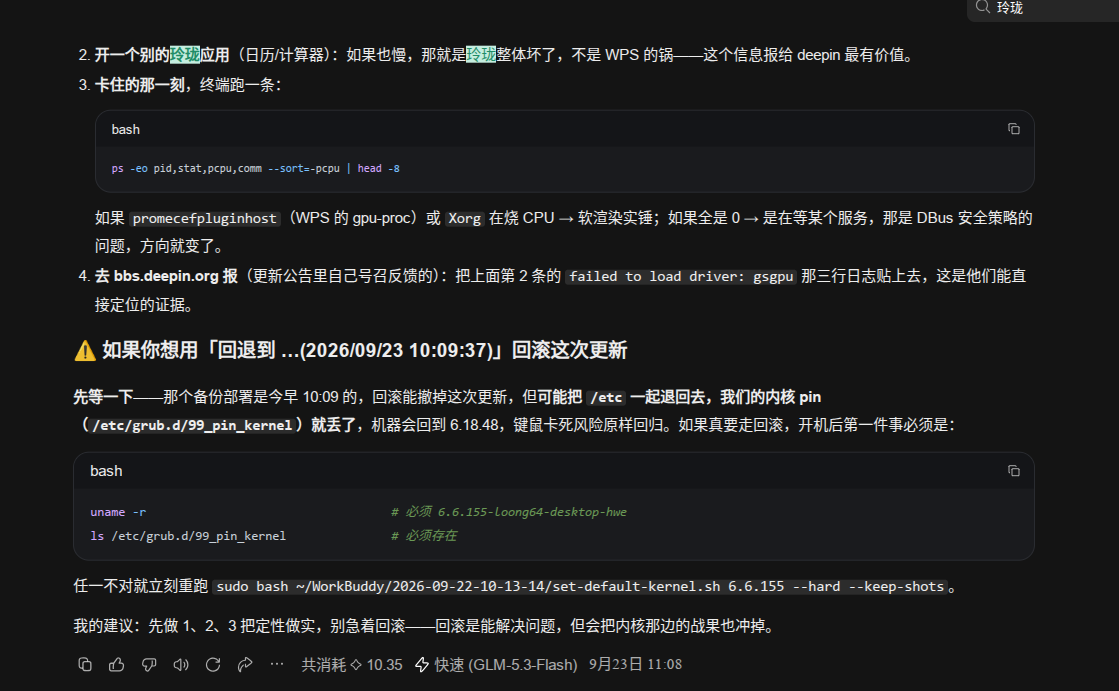Click the paragraph starting 我的建议
Screen dimensions: 1119x691
[x=424, y=626]
